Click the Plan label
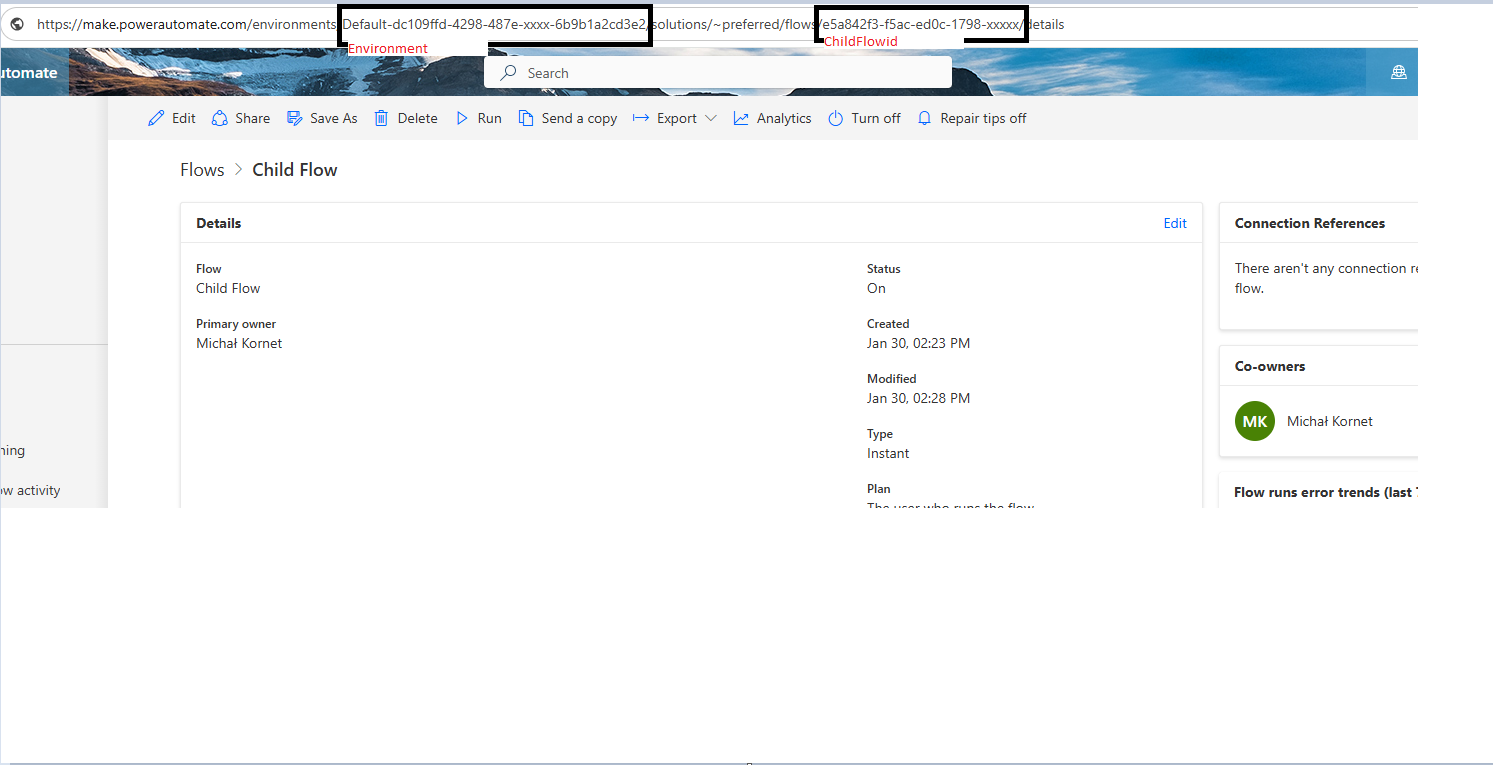Viewport: 1493px width, 765px height. point(878,489)
